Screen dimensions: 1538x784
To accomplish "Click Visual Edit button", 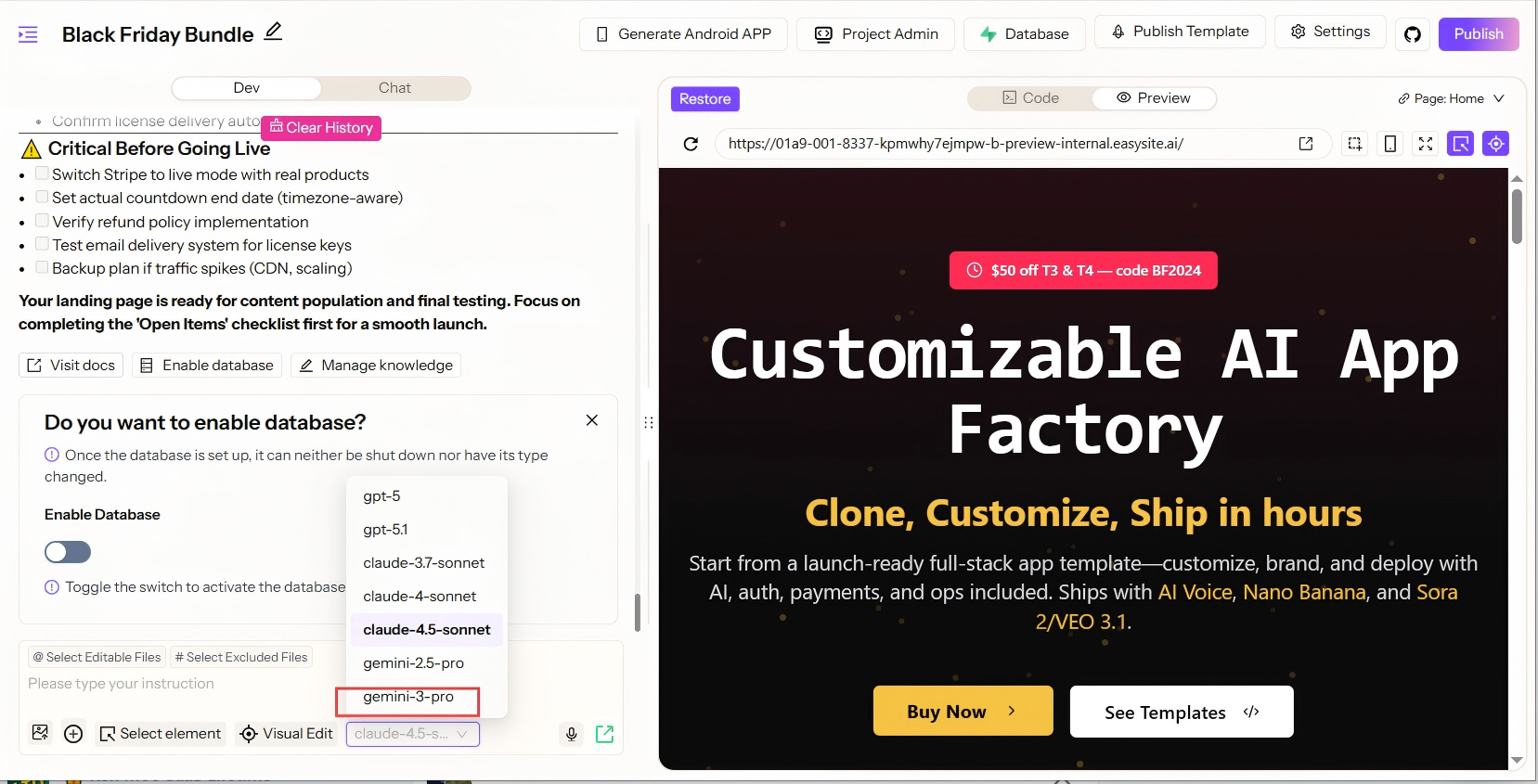I will click(x=286, y=734).
